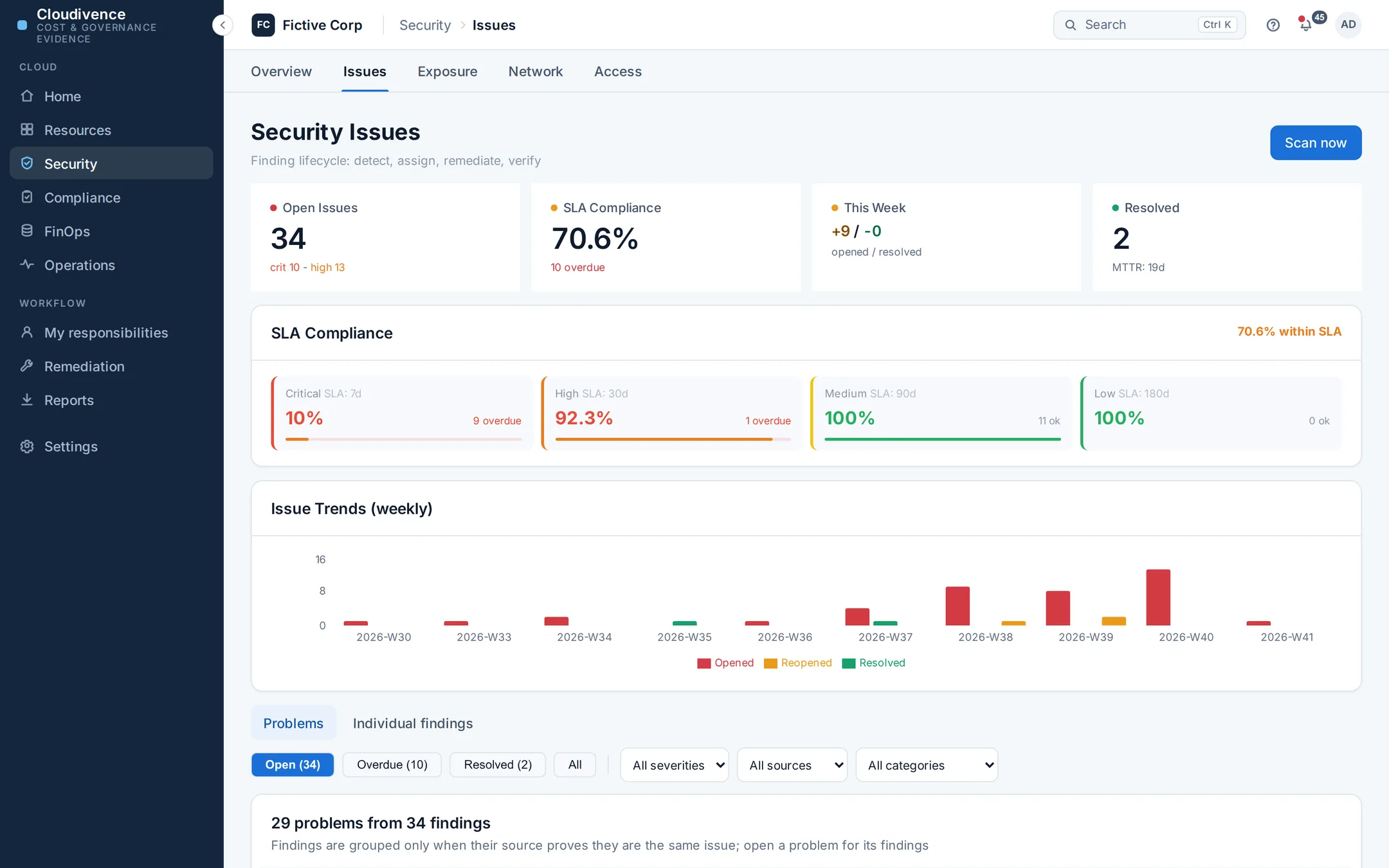Click the Home house icon in sidebar
This screenshot has height=868, width=1389.
click(x=27, y=96)
